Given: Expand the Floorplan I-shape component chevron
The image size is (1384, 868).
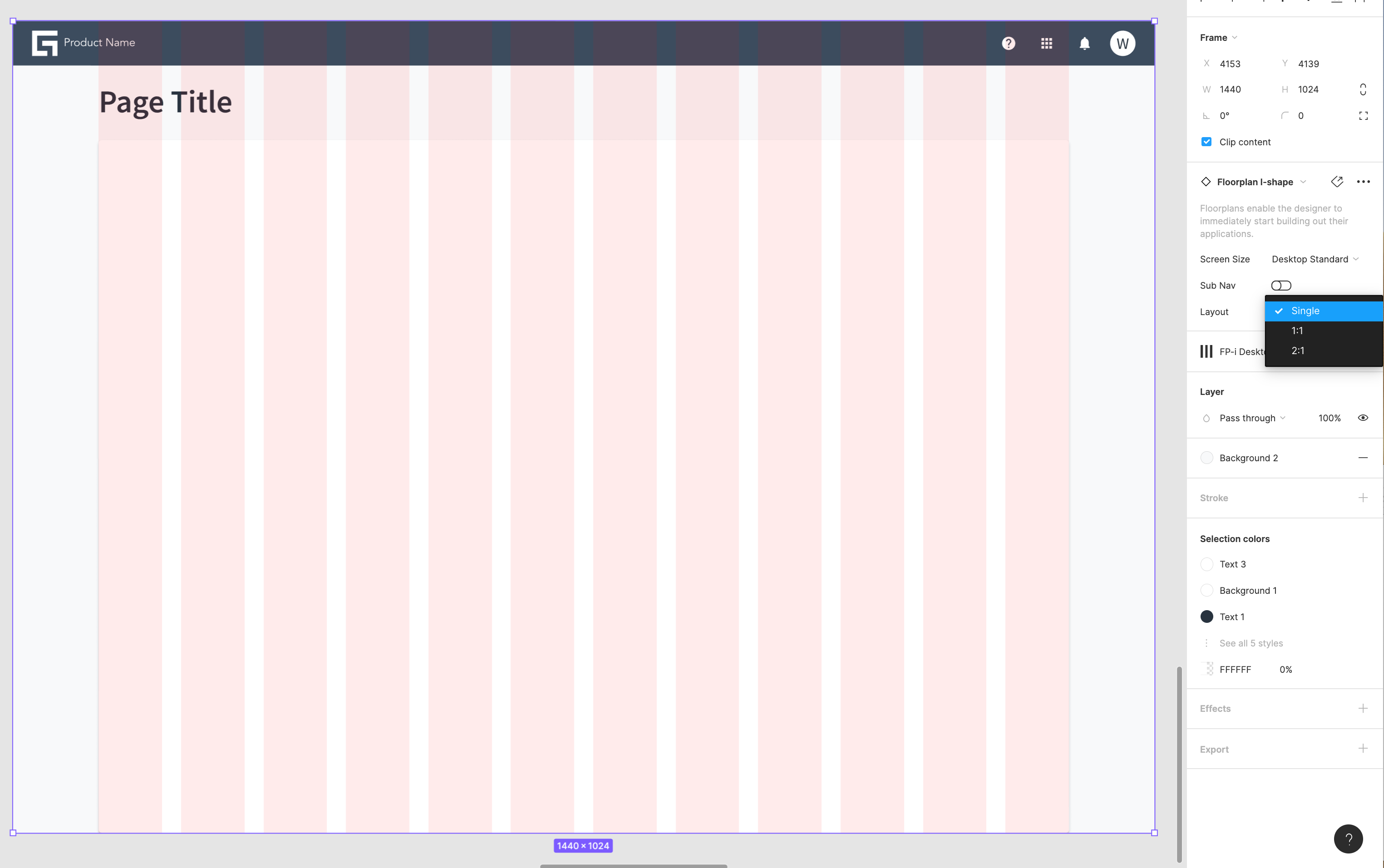Looking at the screenshot, I should 1303,182.
